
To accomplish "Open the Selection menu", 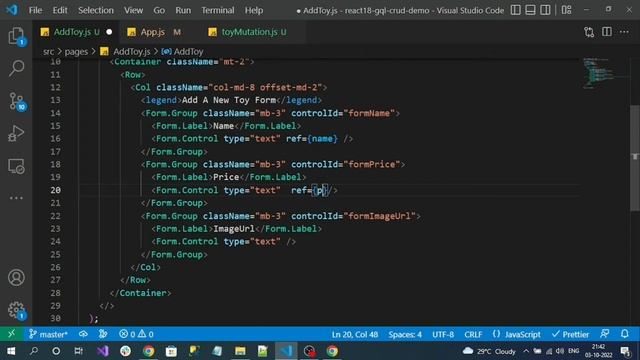I will point(96,10).
